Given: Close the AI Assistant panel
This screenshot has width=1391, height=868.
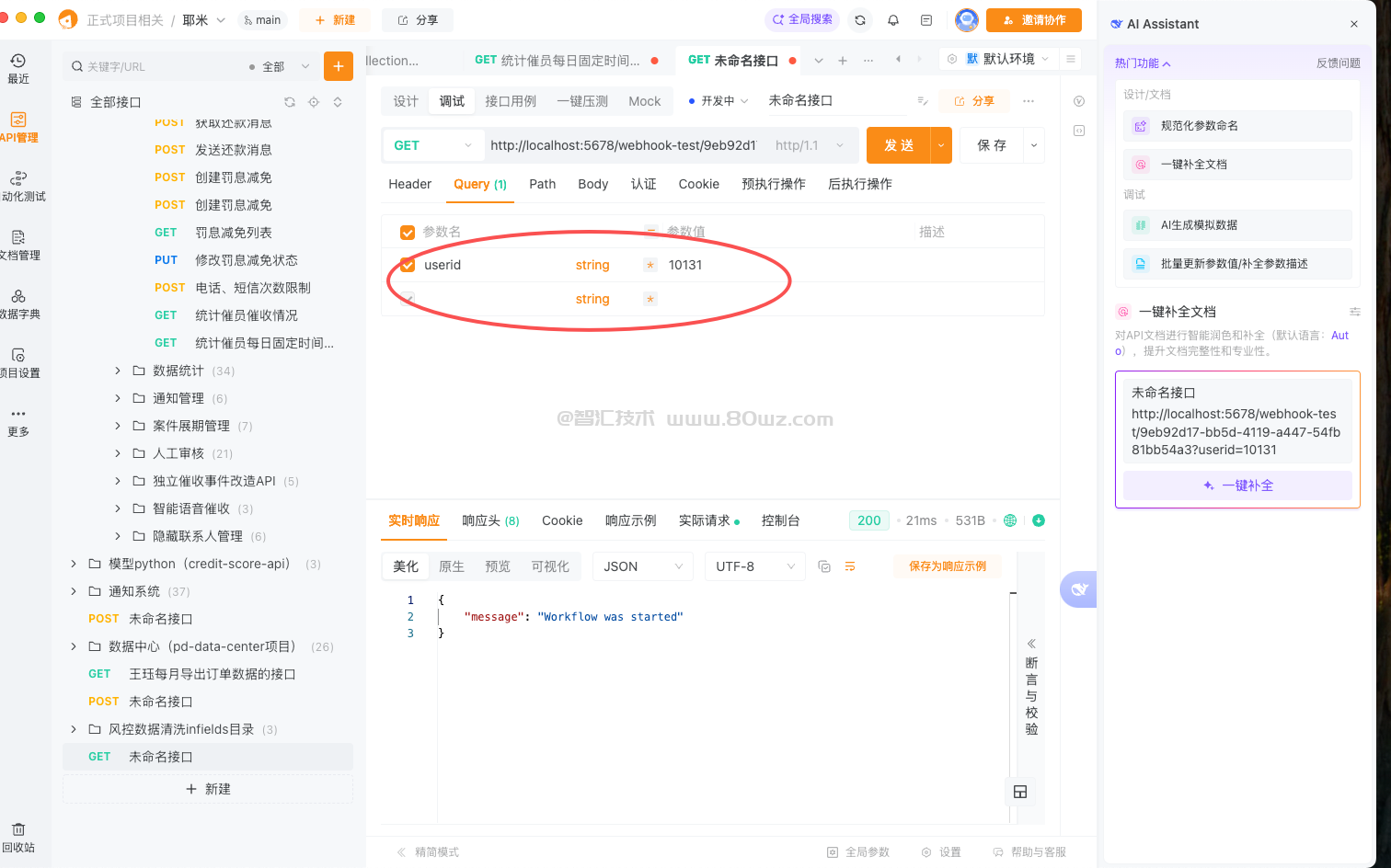Looking at the screenshot, I should click(1353, 24).
